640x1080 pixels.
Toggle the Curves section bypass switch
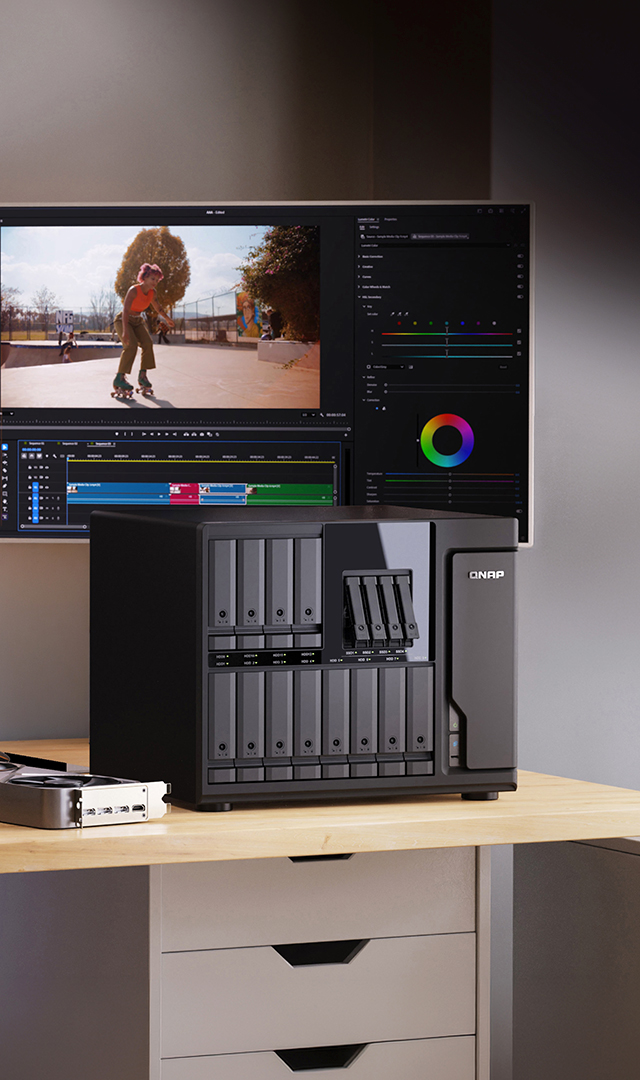pos(520,277)
